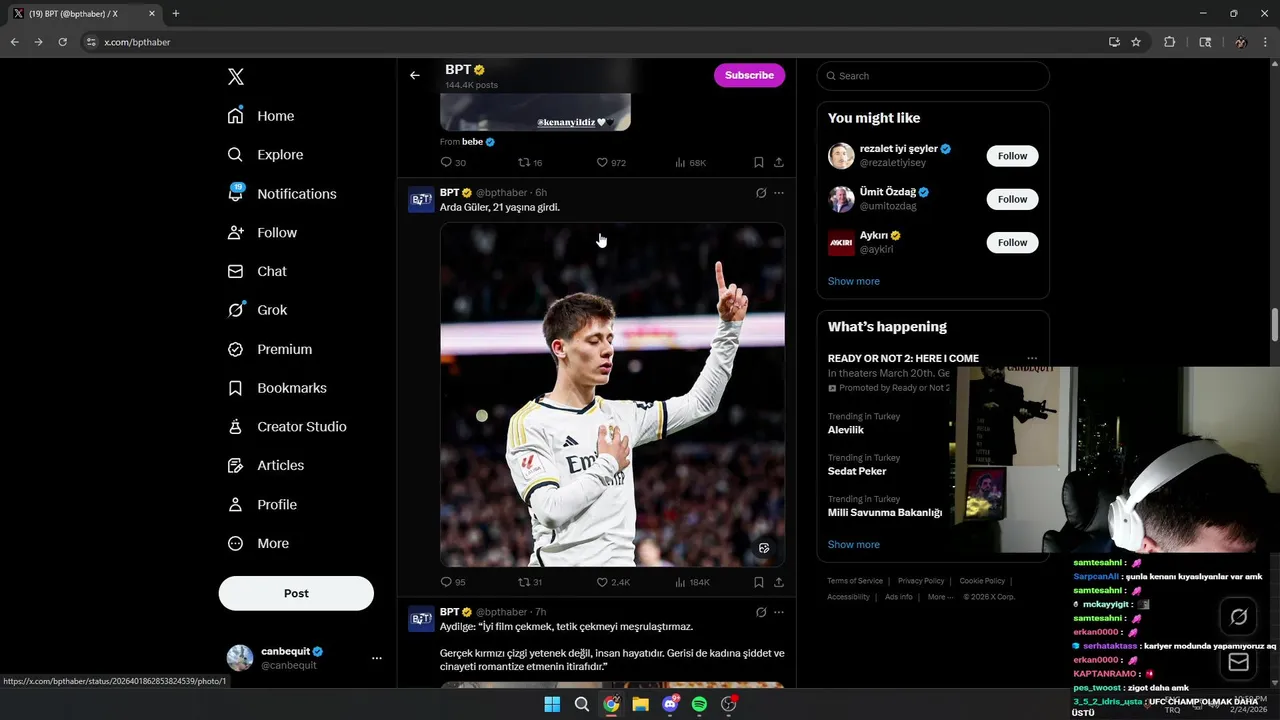Show more under What's happening
Image resolution: width=1280 pixels, height=720 pixels.
click(x=853, y=545)
